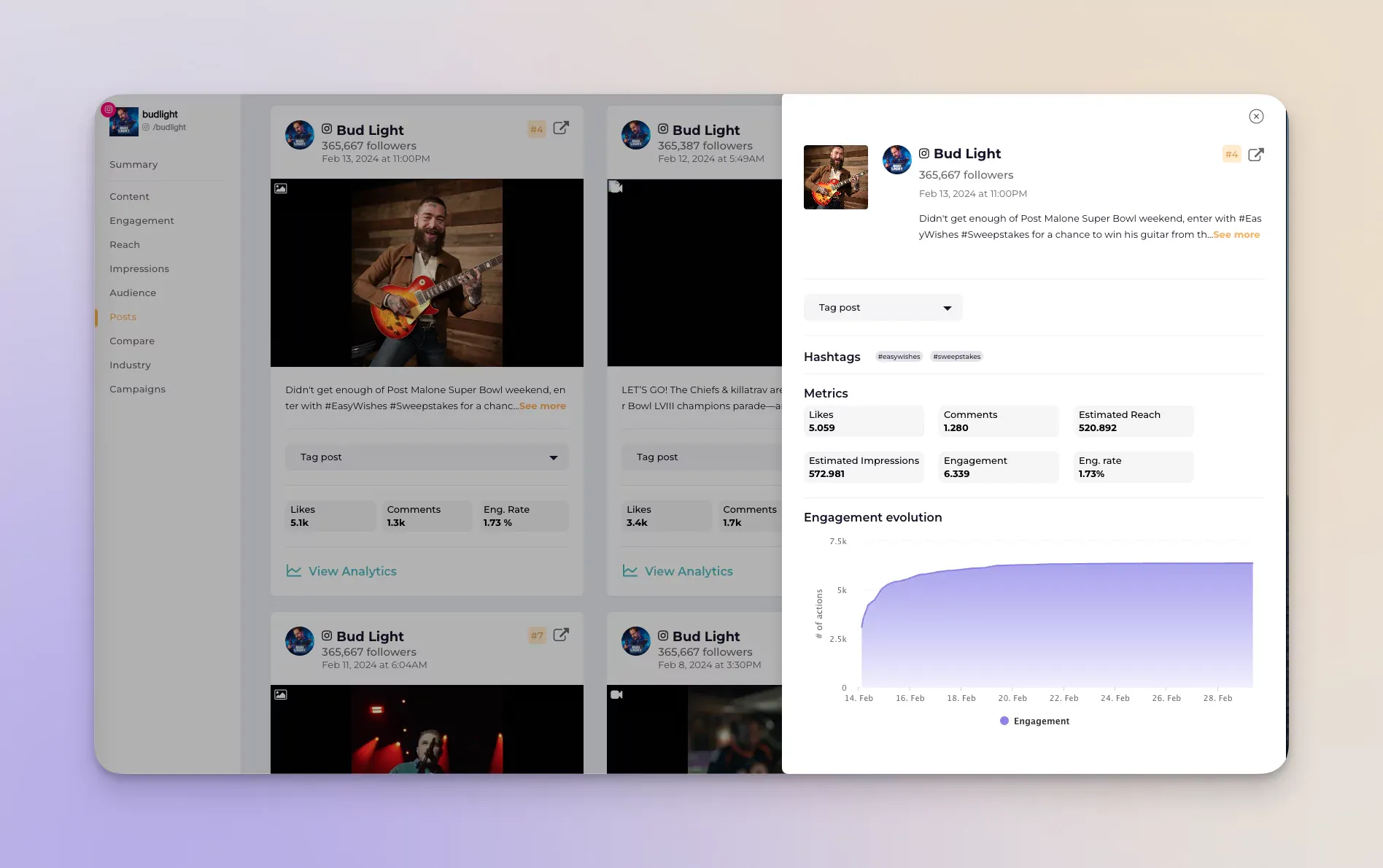Click 20. Feb label on chart axis

pos(1012,699)
